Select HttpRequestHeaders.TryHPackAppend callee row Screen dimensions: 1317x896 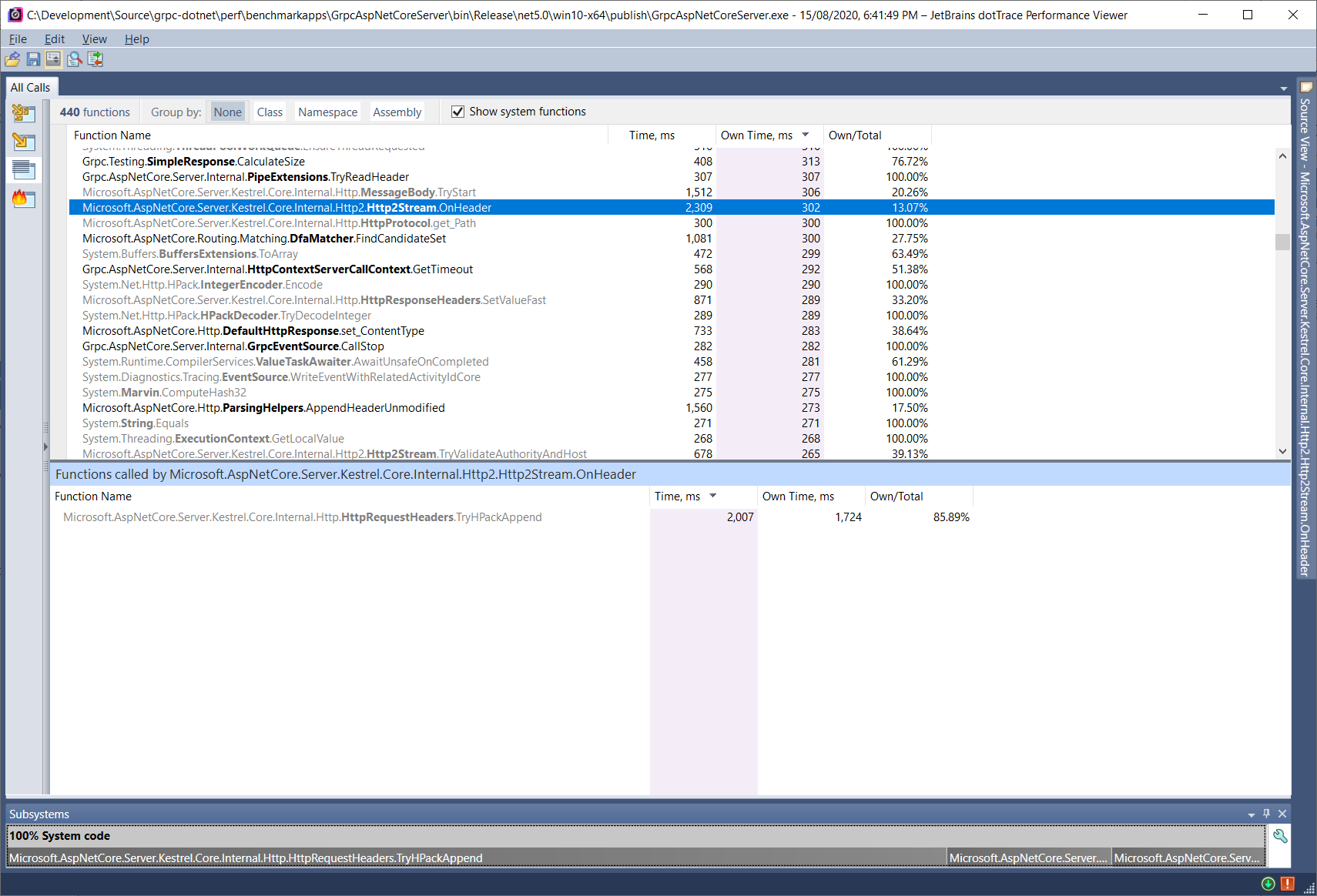tap(670, 517)
